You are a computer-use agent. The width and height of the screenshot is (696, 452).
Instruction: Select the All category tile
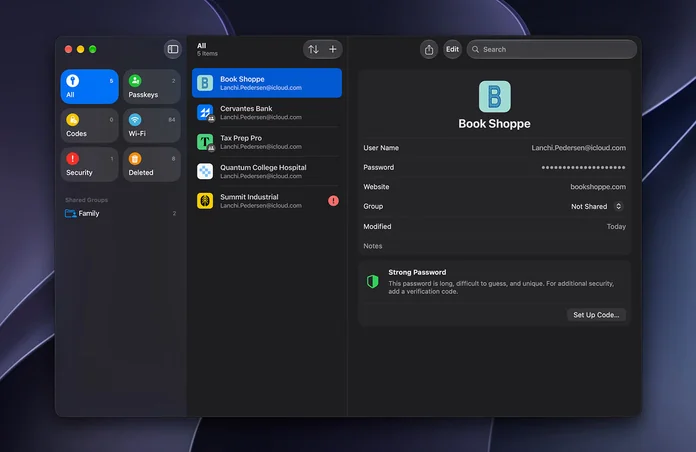pos(89,86)
